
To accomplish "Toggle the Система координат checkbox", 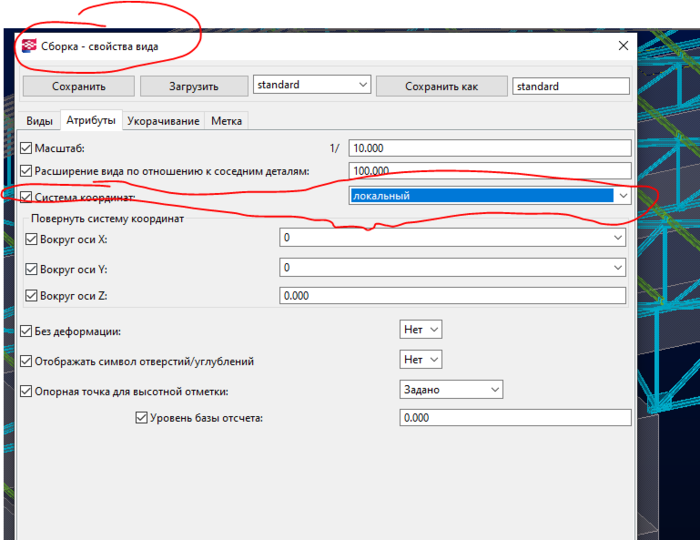I will pyautogui.click(x=26, y=197).
